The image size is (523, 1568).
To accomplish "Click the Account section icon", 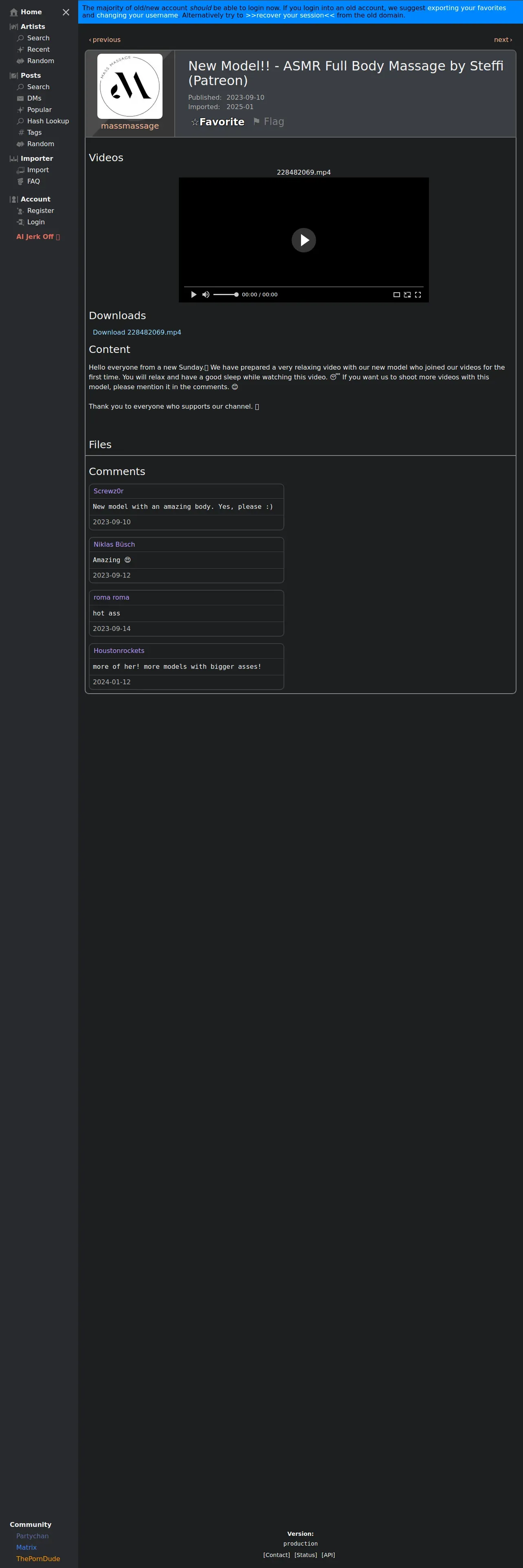I will 14,199.
